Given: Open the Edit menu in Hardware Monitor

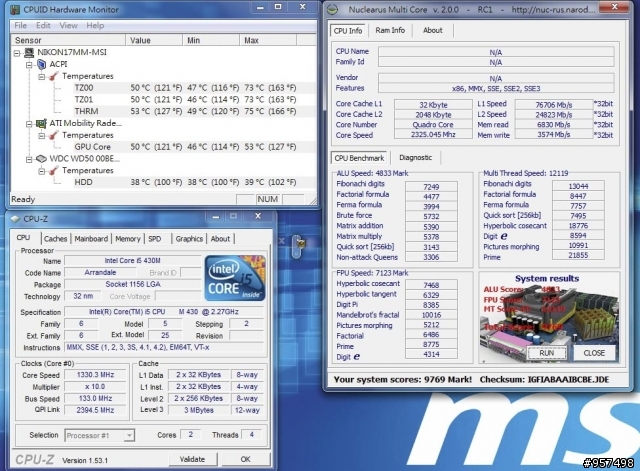Looking at the screenshot, I should [x=43, y=25].
